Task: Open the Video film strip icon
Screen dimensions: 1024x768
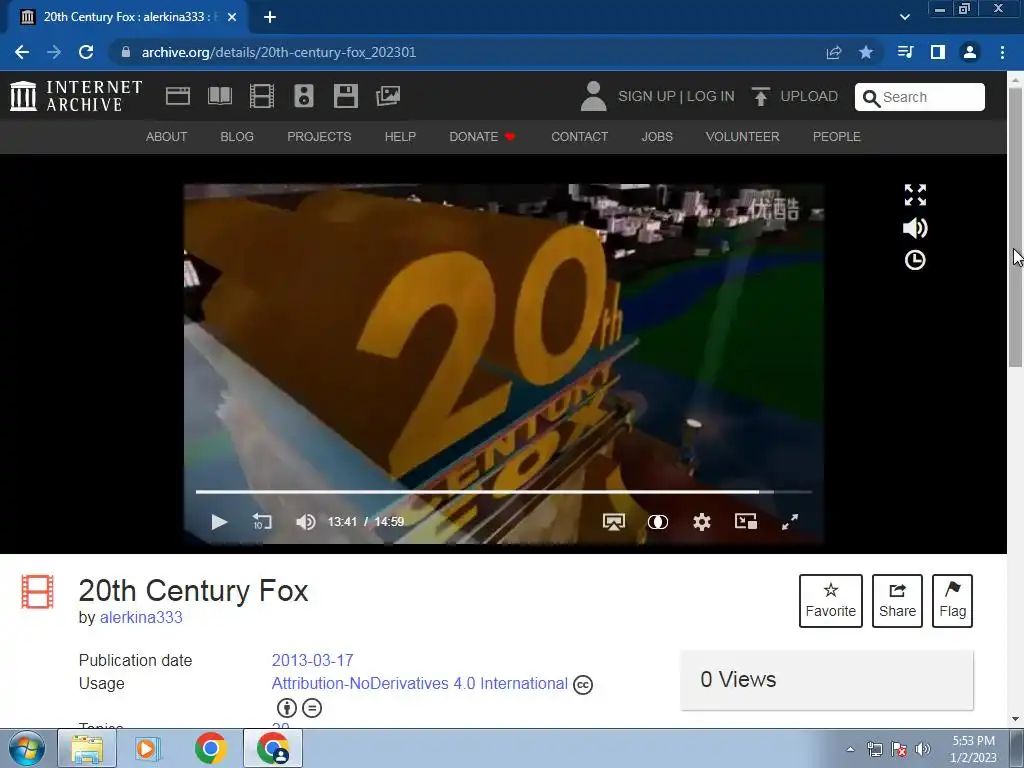Action: coord(262,96)
